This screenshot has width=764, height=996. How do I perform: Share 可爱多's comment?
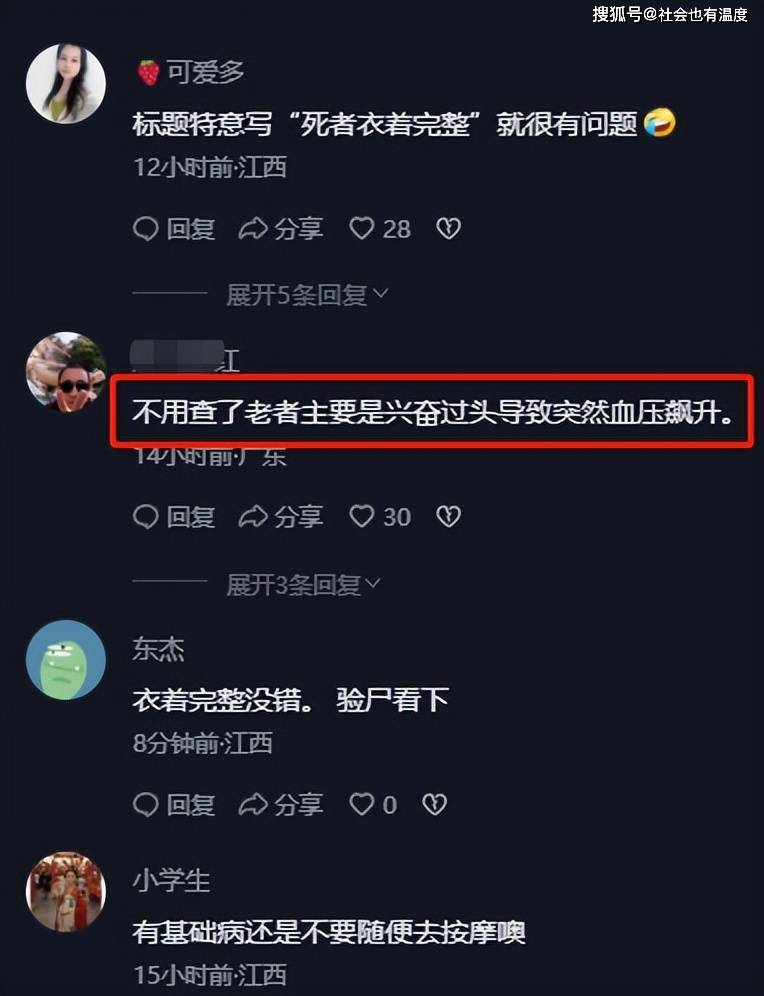(281, 229)
